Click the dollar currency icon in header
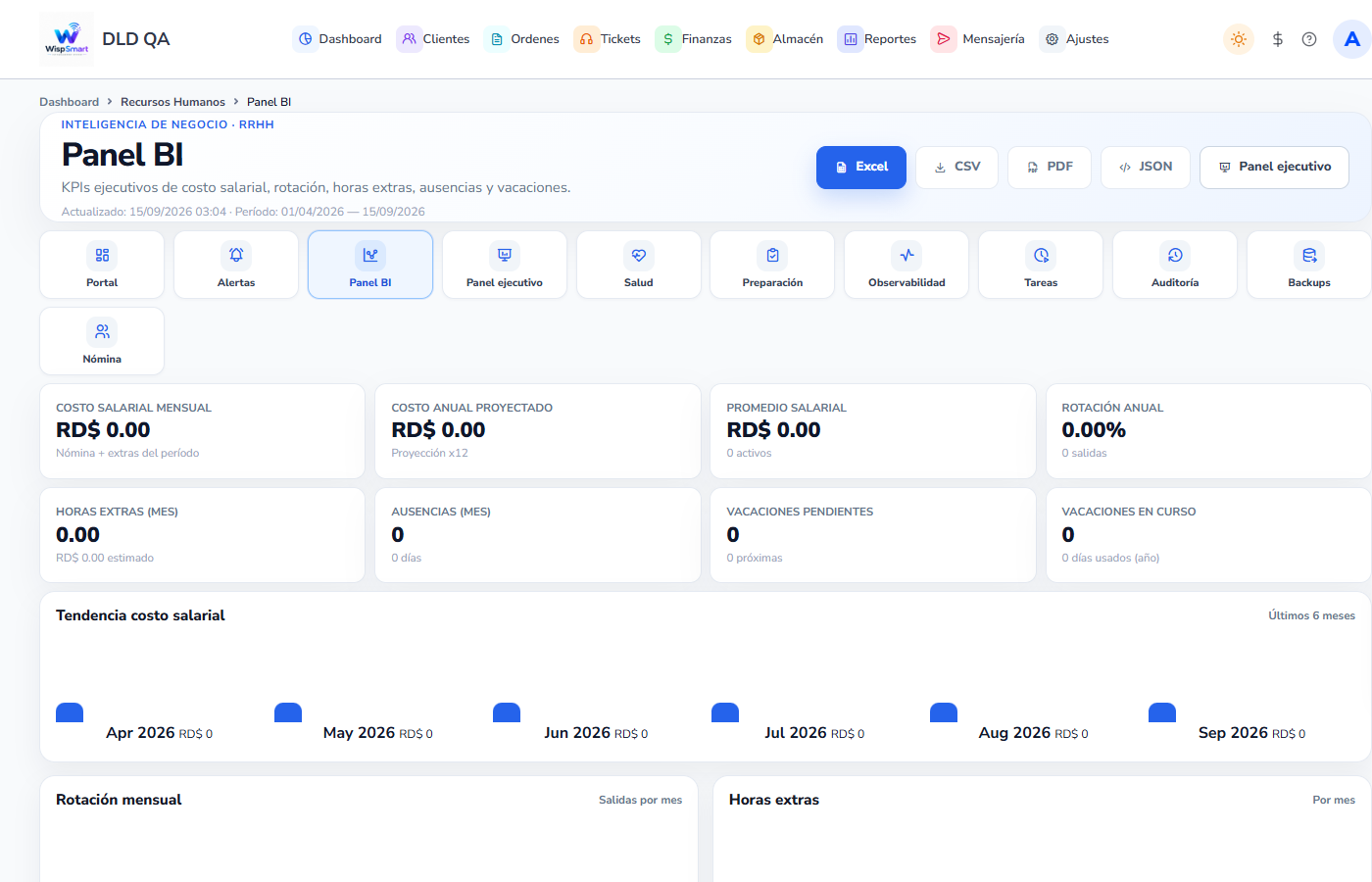The width and height of the screenshot is (1372, 882). click(1277, 39)
